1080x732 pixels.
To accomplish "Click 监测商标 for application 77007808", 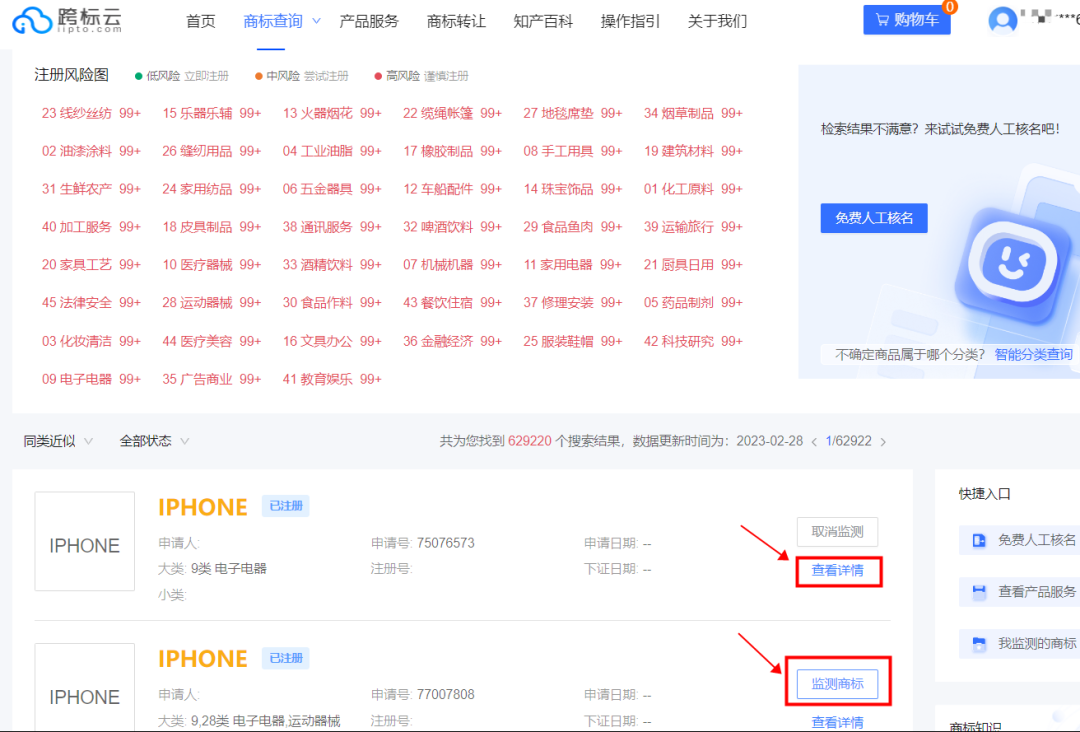I will [837, 684].
